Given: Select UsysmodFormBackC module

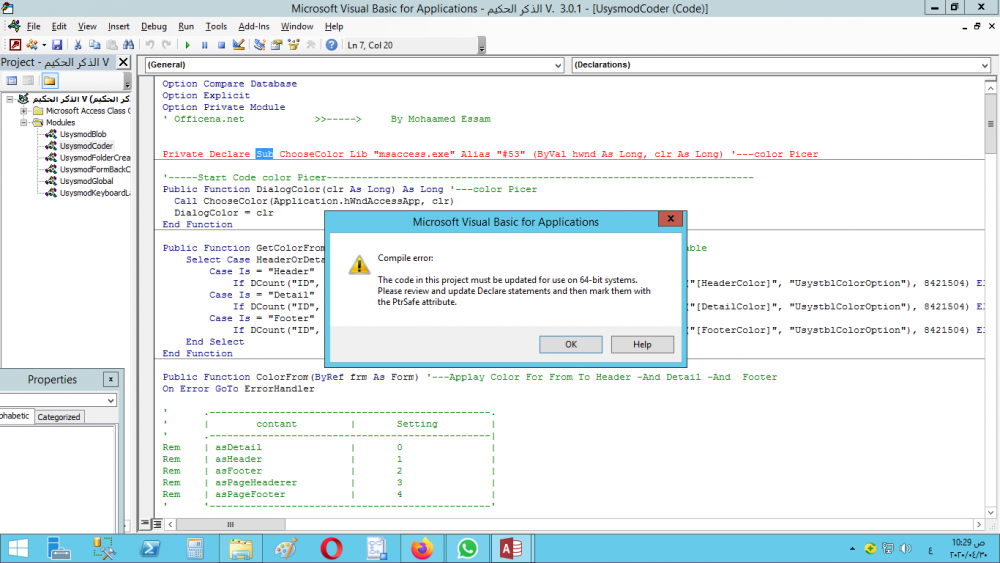Looking at the screenshot, I should coord(94,169).
